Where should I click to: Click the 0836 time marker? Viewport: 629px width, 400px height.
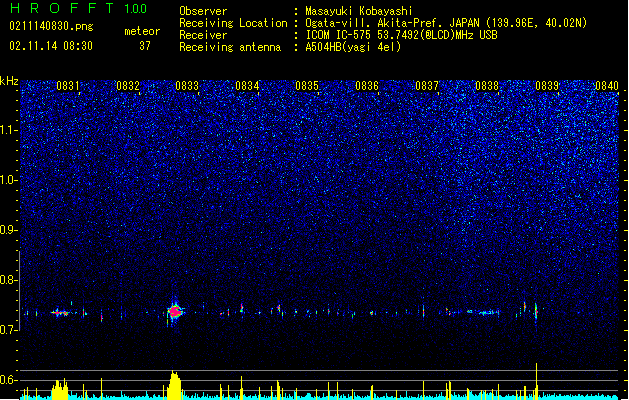coord(367,86)
